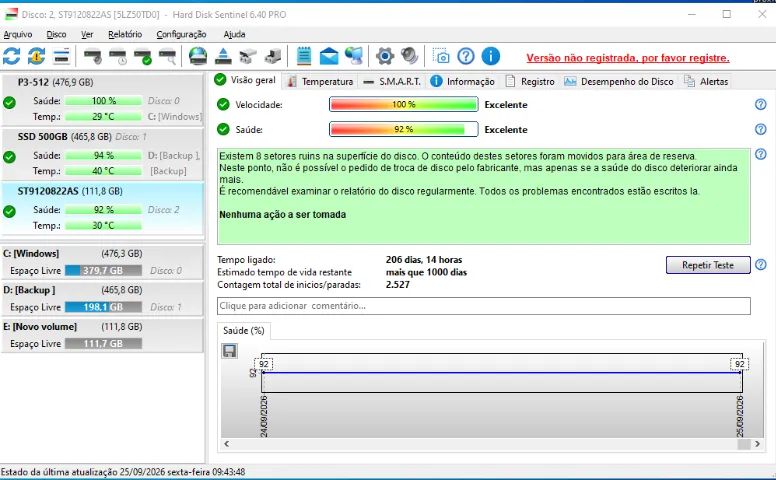This screenshot has height=480, width=776.
Task: Click the toolbar help question mark icon
Action: pos(466,56)
